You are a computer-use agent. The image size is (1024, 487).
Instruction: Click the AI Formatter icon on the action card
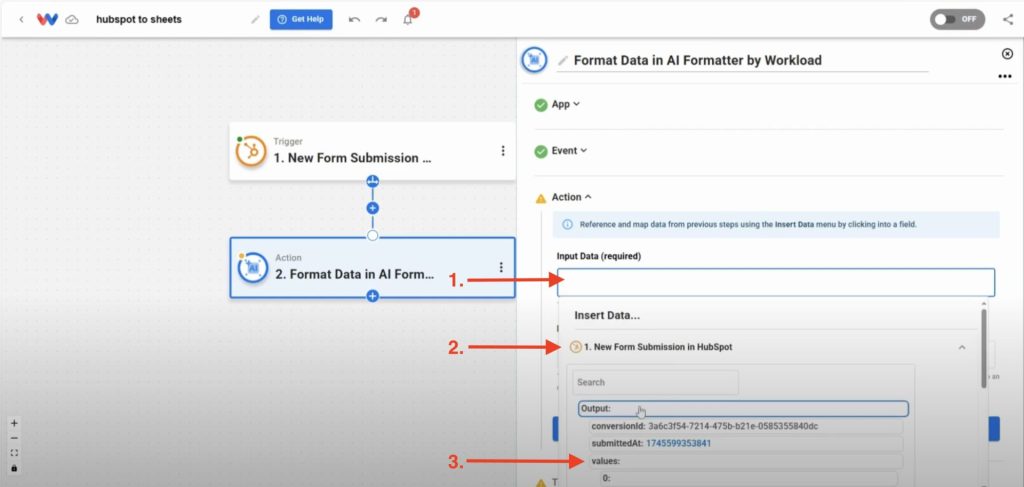coord(253,268)
